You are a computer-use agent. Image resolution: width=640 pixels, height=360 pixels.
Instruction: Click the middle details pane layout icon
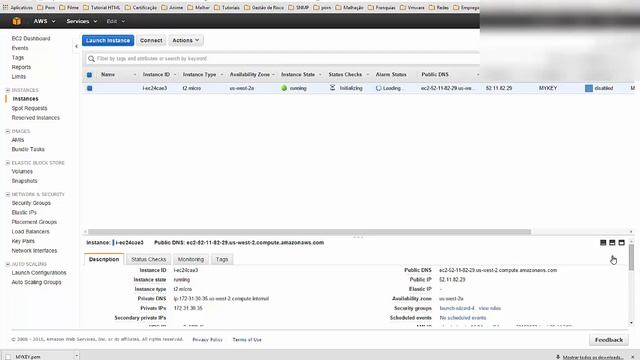[612, 243]
